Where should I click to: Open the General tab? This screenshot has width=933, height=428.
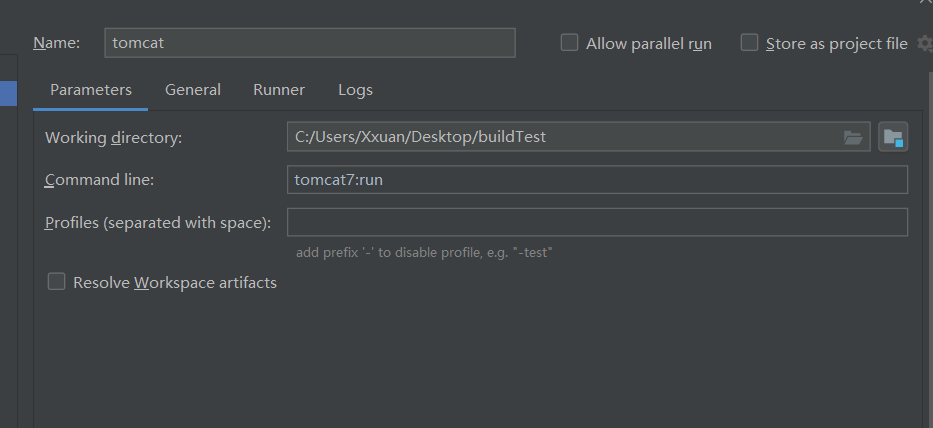pos(193,90)
